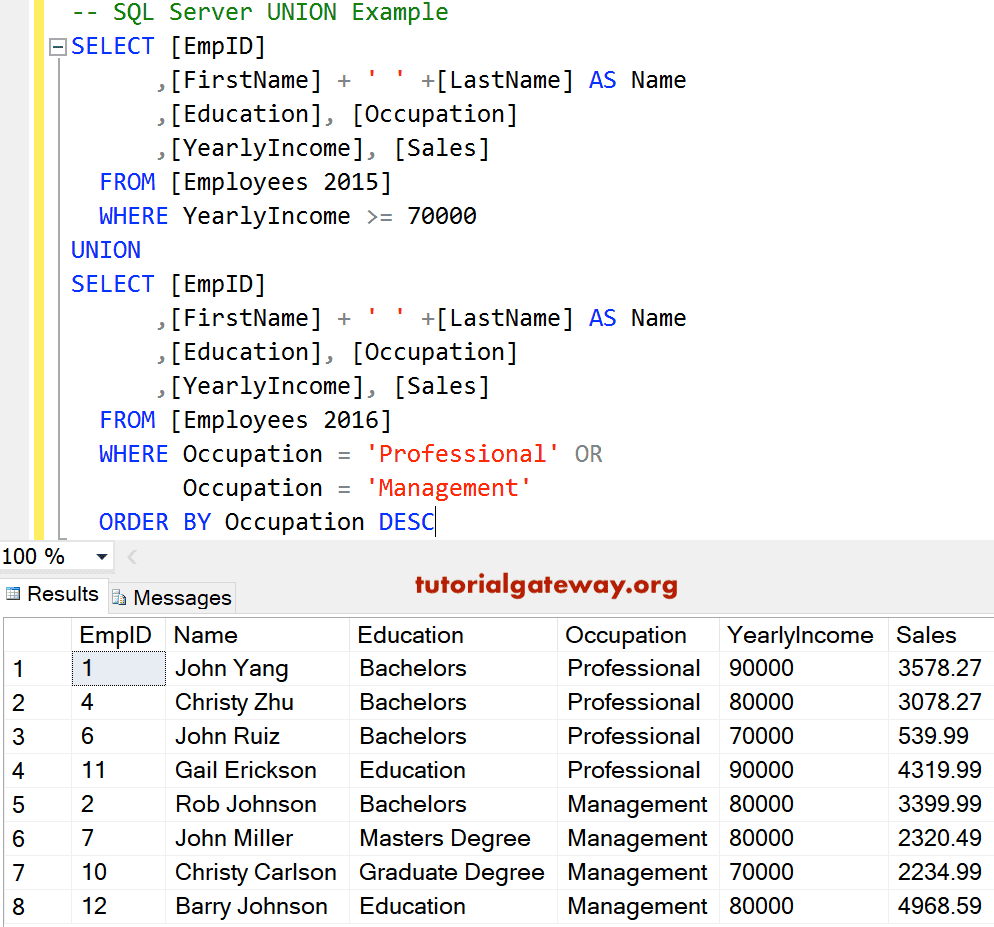Click the tutorialgateway.org logo
The width and height of the screenshot is (994, 927).
(546, 587)
